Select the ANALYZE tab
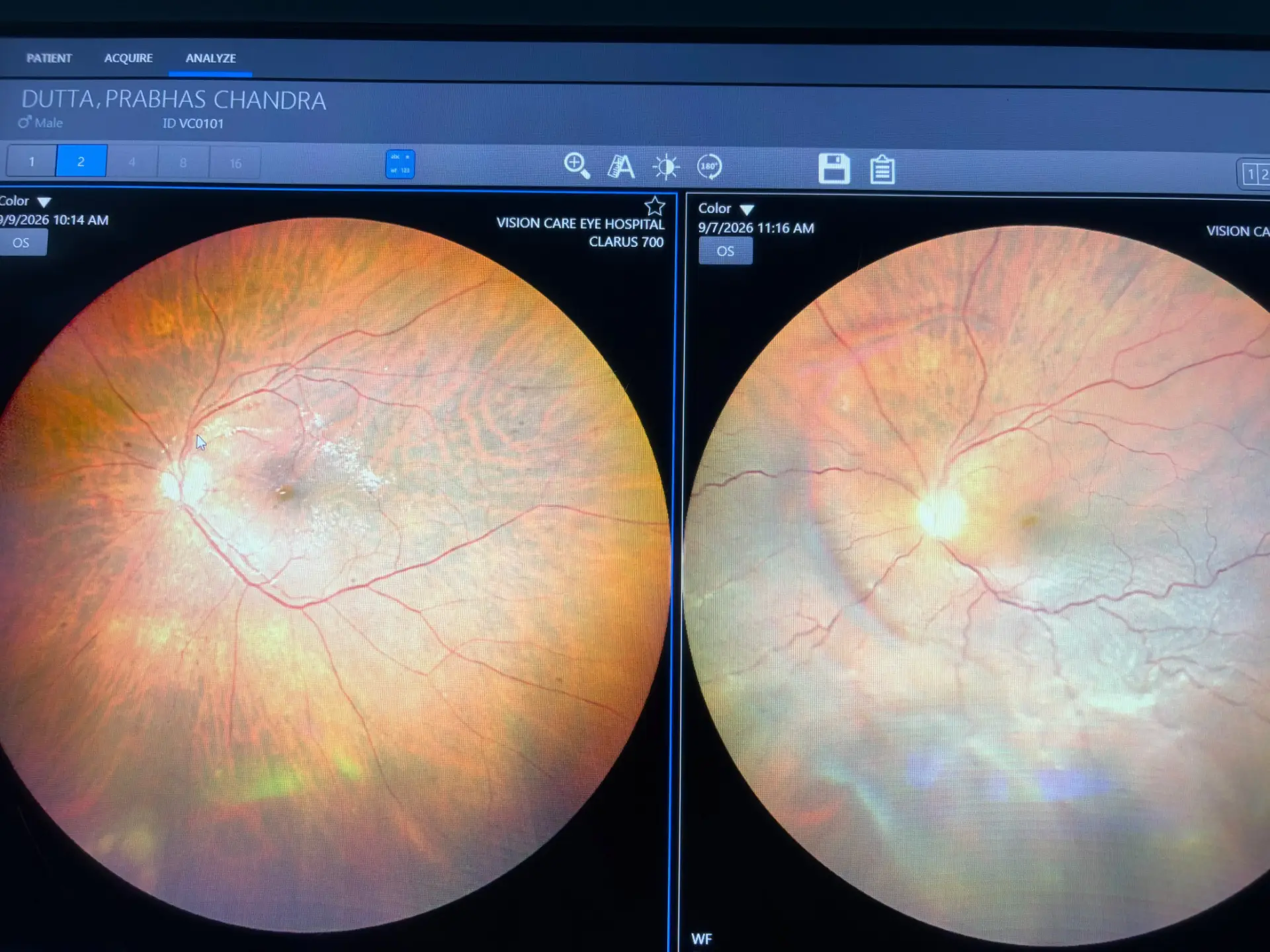Viewport: 1270px width, 952px height. [x=210, y=58]
